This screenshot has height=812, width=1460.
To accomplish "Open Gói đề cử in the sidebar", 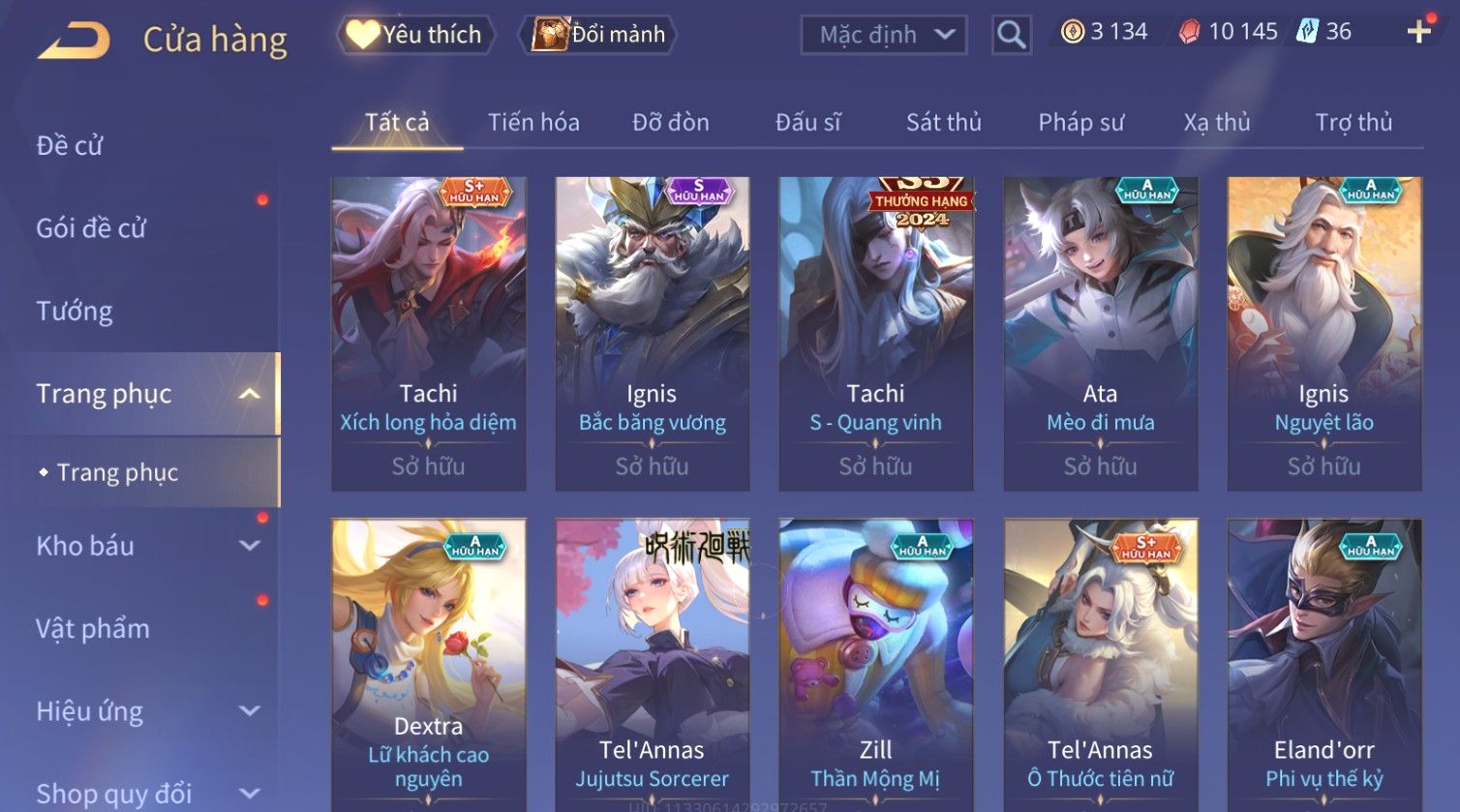I will pyautogui.click(x=91, y=228).
